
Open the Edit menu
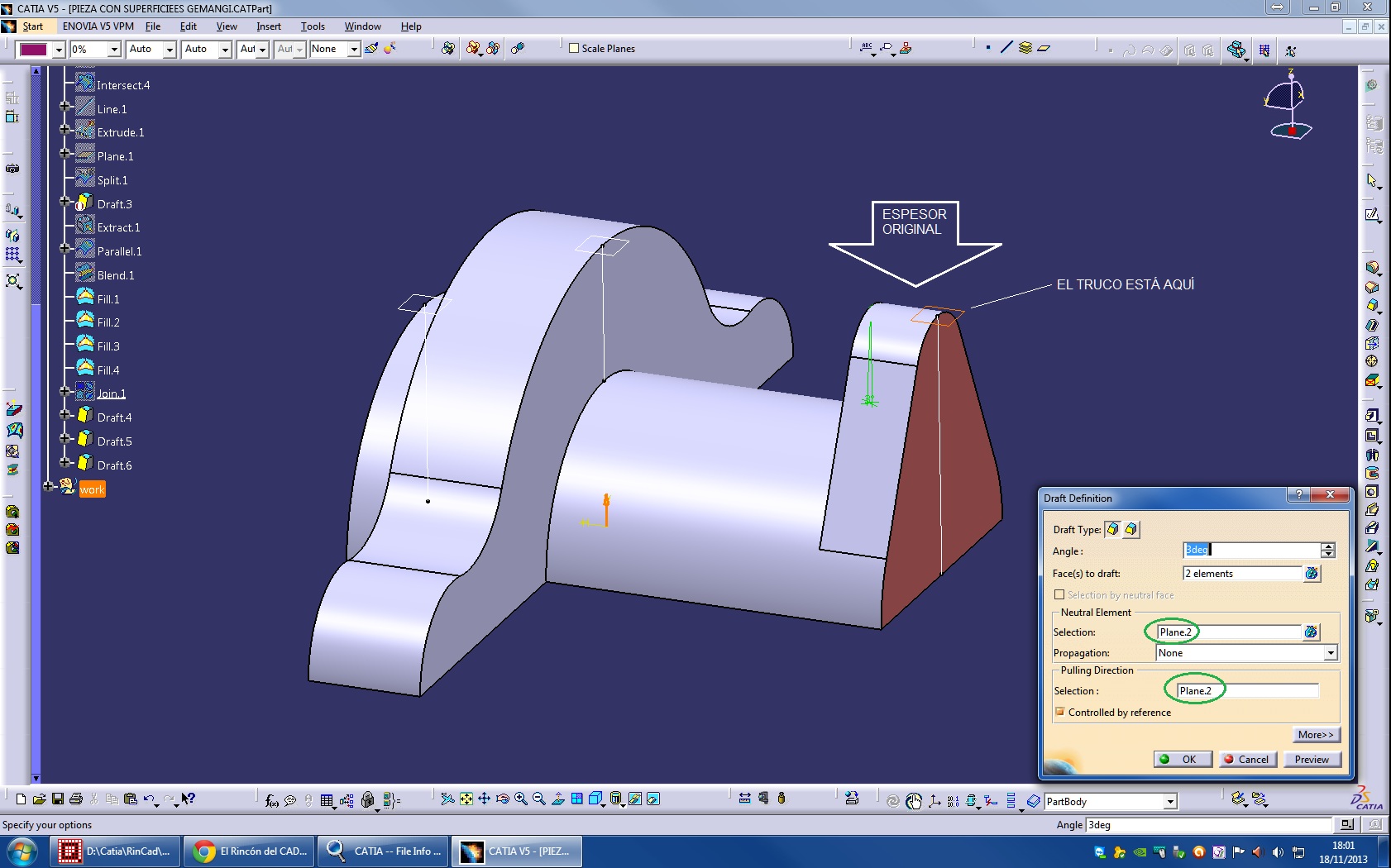pos(189,26)
